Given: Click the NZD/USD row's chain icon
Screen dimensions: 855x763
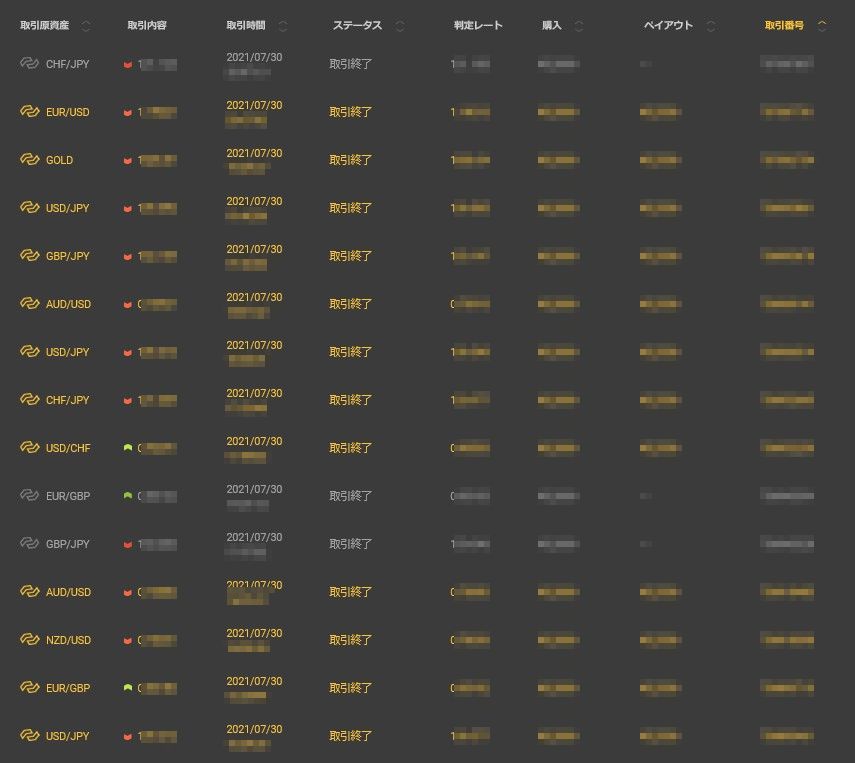Looking at the screenshot, I should [29, 640].
